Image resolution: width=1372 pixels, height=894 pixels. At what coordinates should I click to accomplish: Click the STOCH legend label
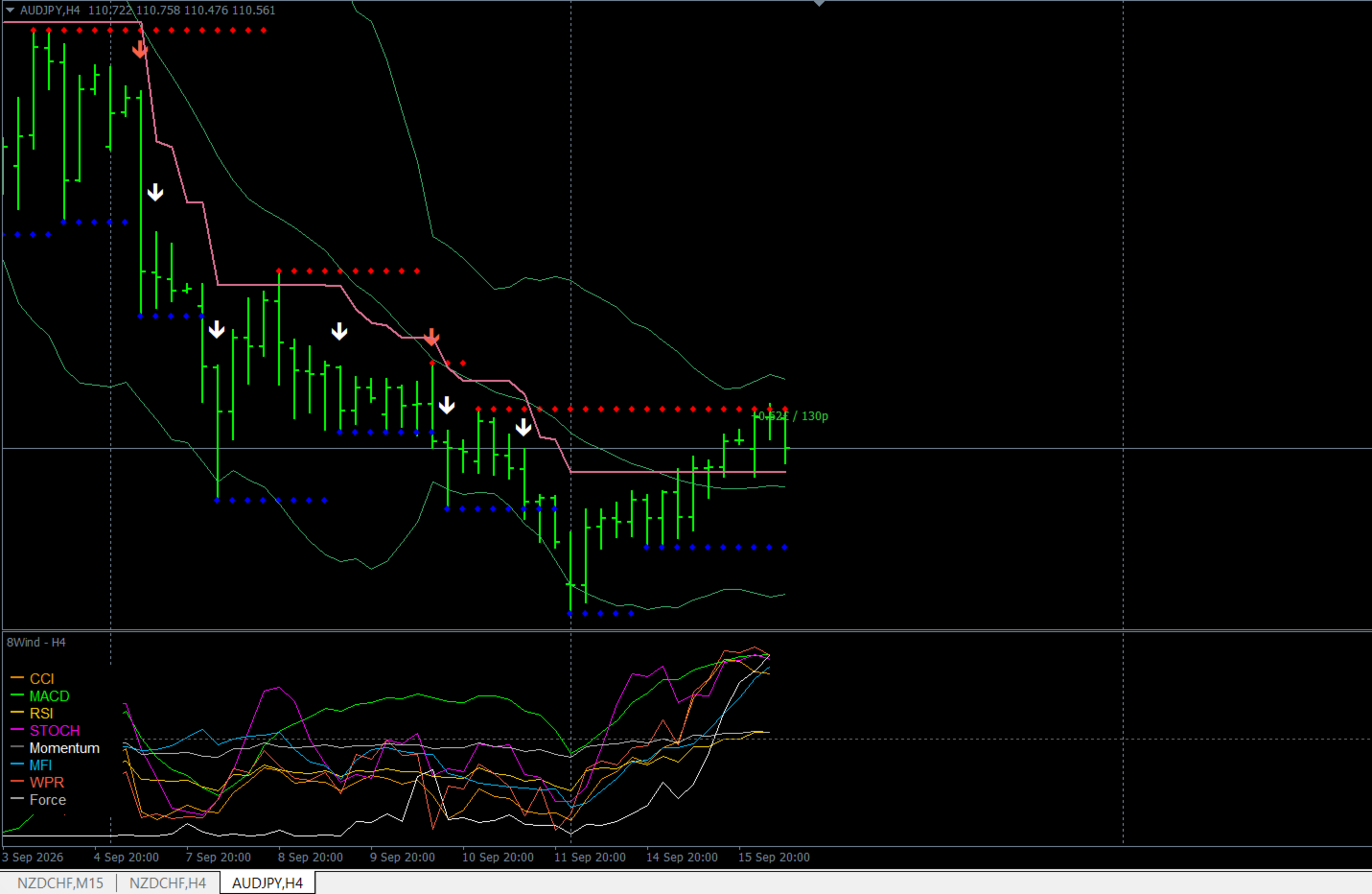coord(55,731)
